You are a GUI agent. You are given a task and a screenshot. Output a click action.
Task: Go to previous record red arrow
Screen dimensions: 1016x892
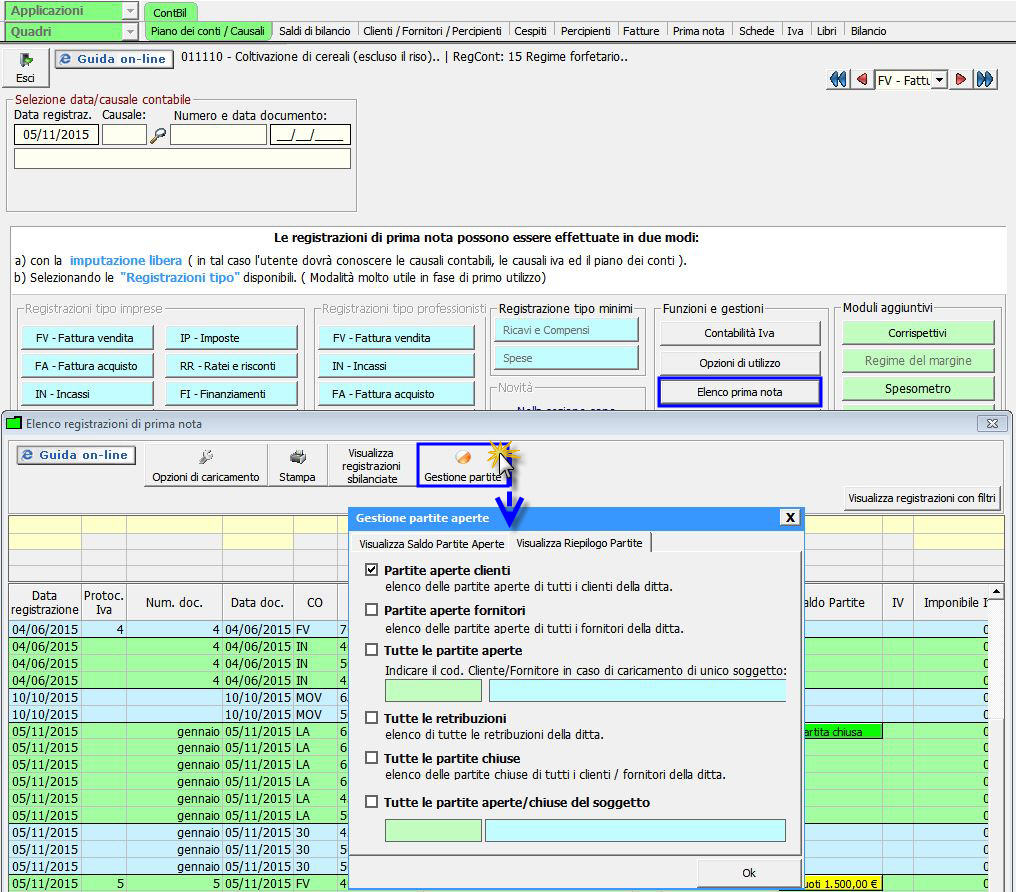(862, 80)
